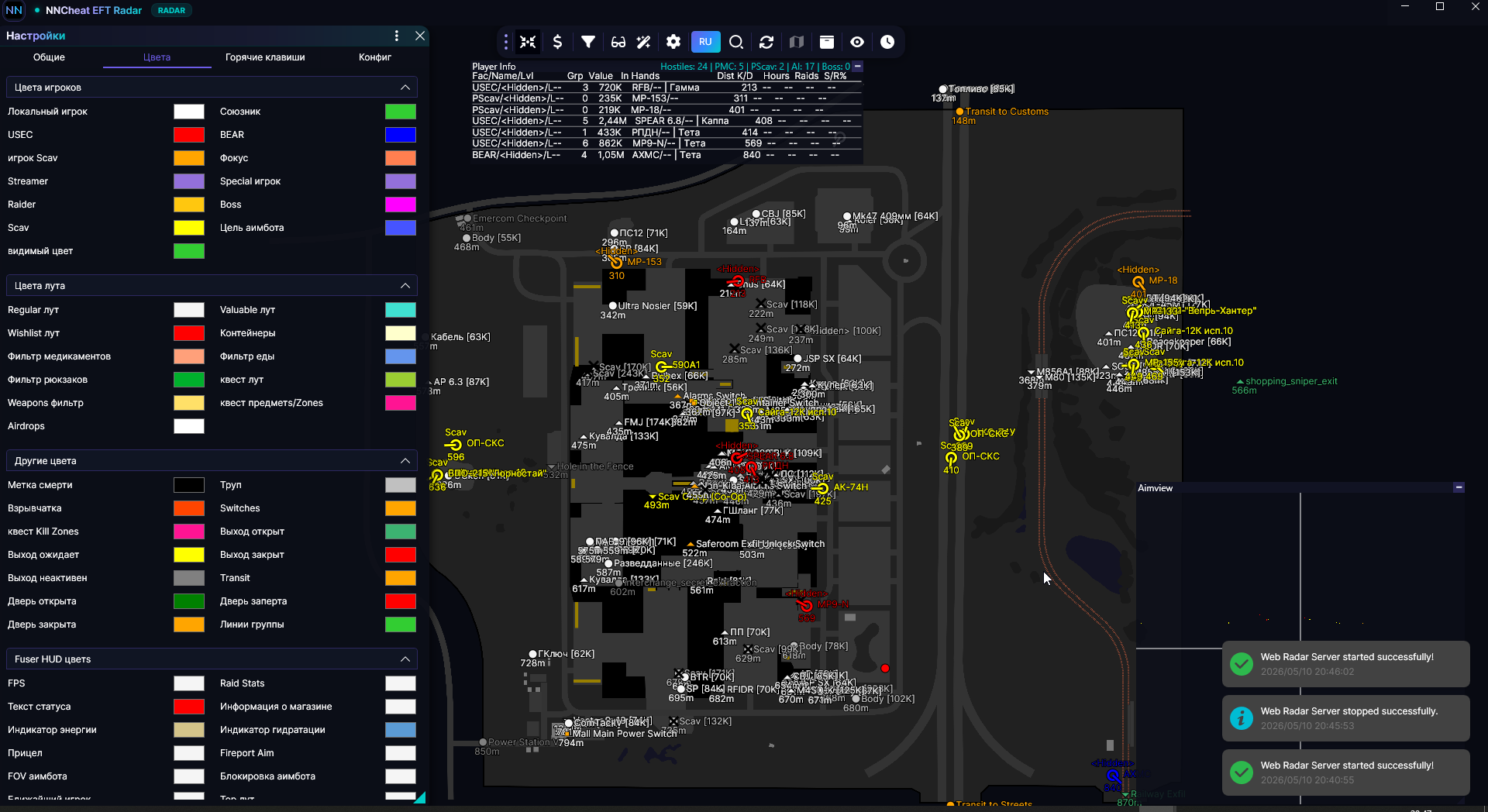Edit the black Метка смерти color swatch
Viewport: 1488px width, 812px height.
(x=189, y=485)
